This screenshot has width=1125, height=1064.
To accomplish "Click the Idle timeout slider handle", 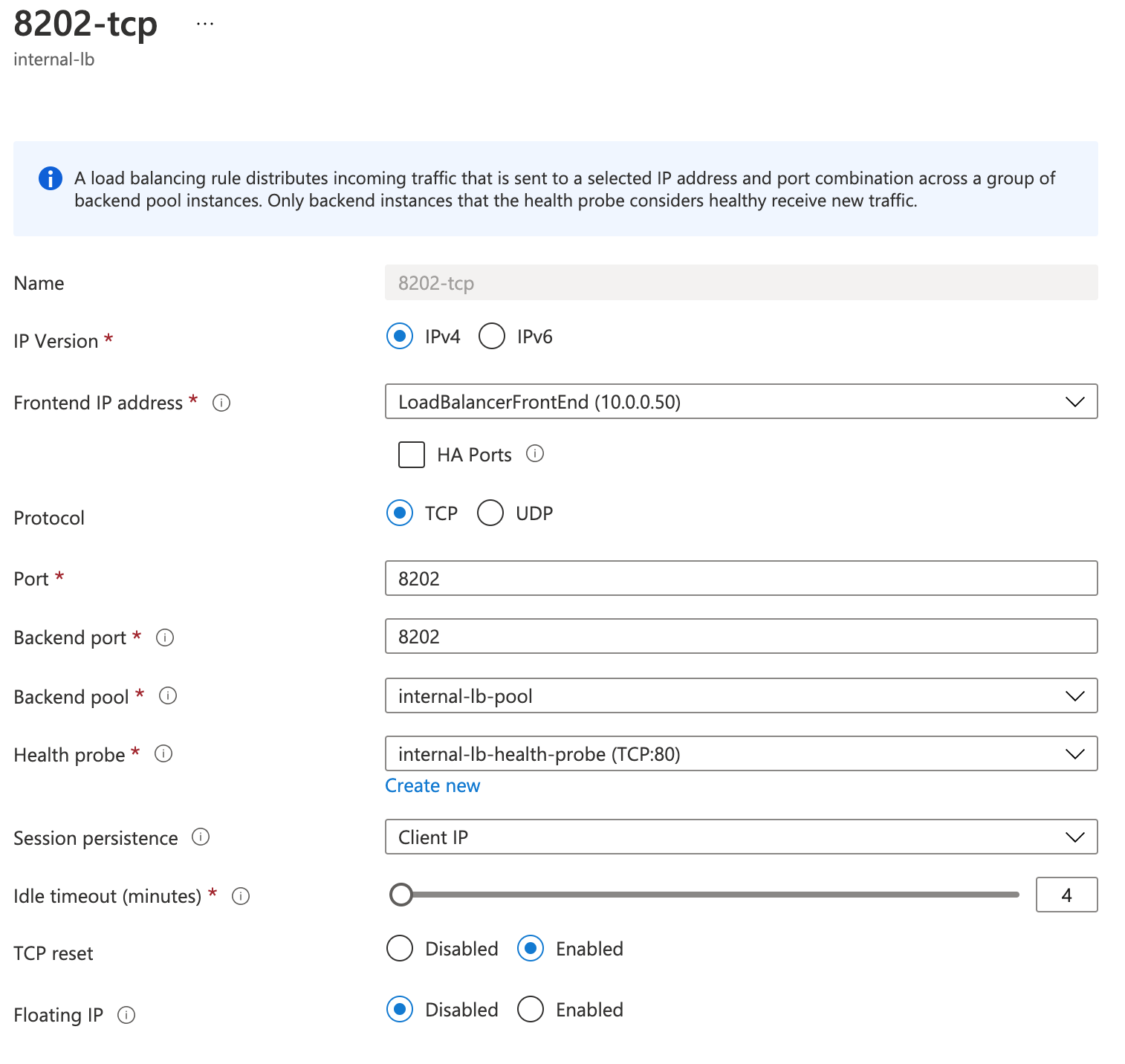I will pos(401,895).
